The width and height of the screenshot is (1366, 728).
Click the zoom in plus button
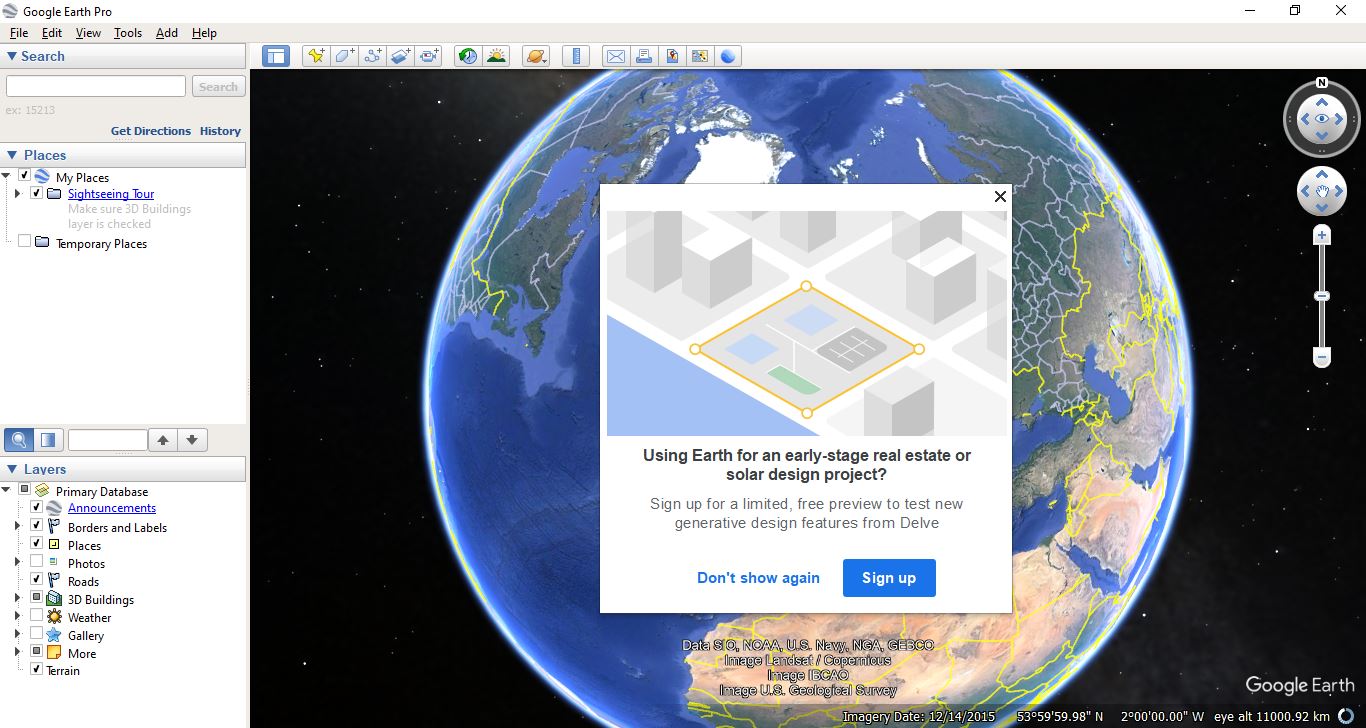click(x=1322, y=236)
